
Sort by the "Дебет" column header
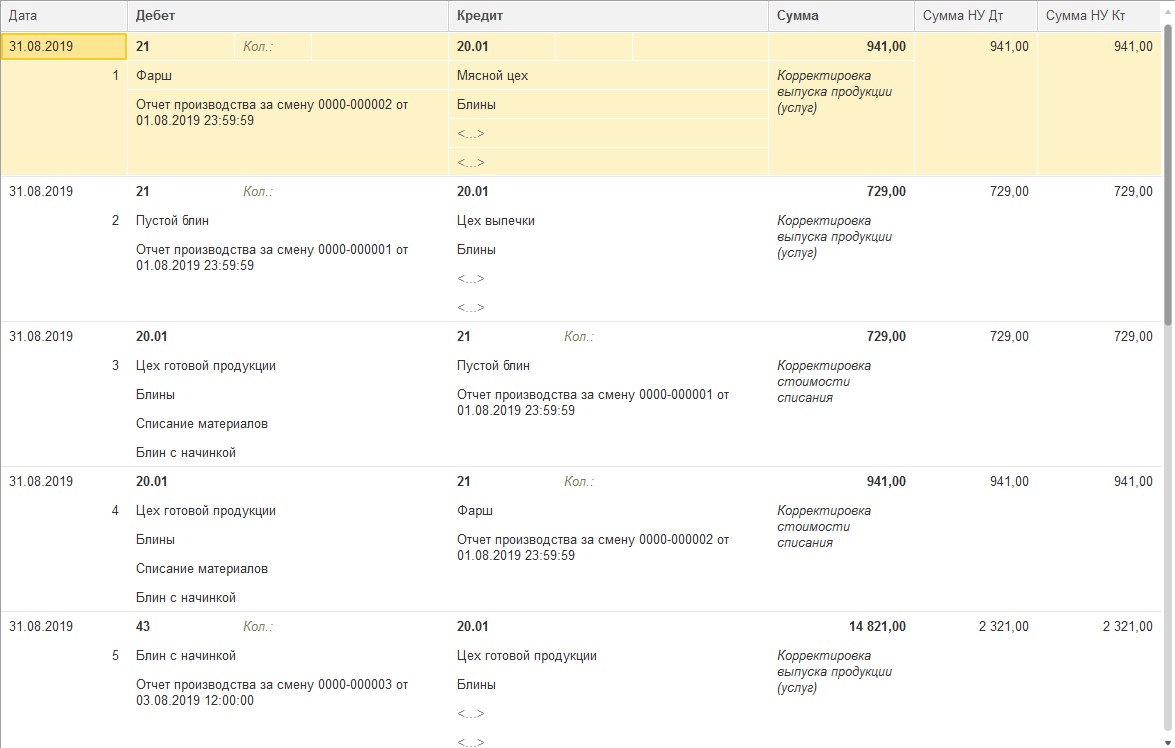156,15
